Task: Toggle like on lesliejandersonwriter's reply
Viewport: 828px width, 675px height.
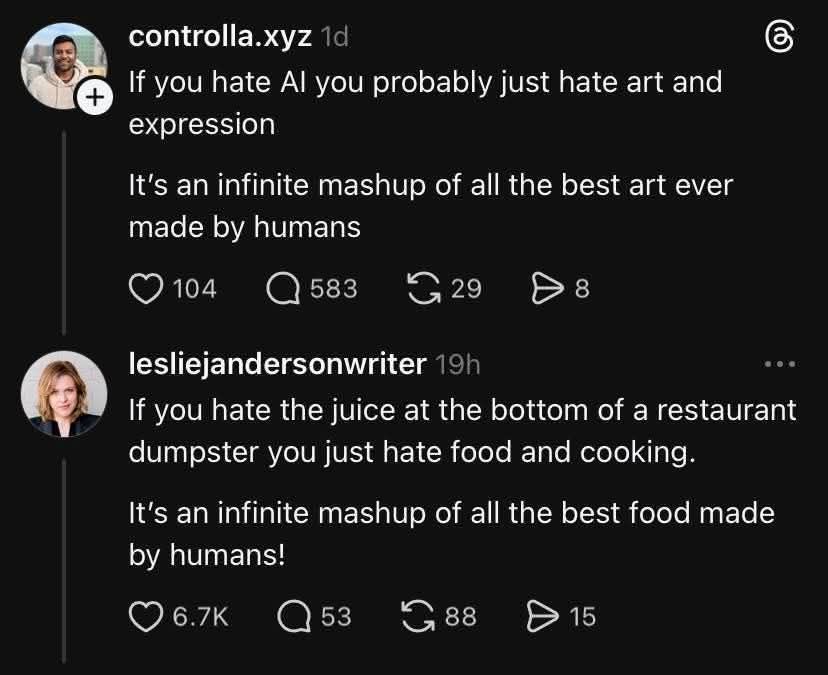Action: pyautogui.click(x=145, y=616)
